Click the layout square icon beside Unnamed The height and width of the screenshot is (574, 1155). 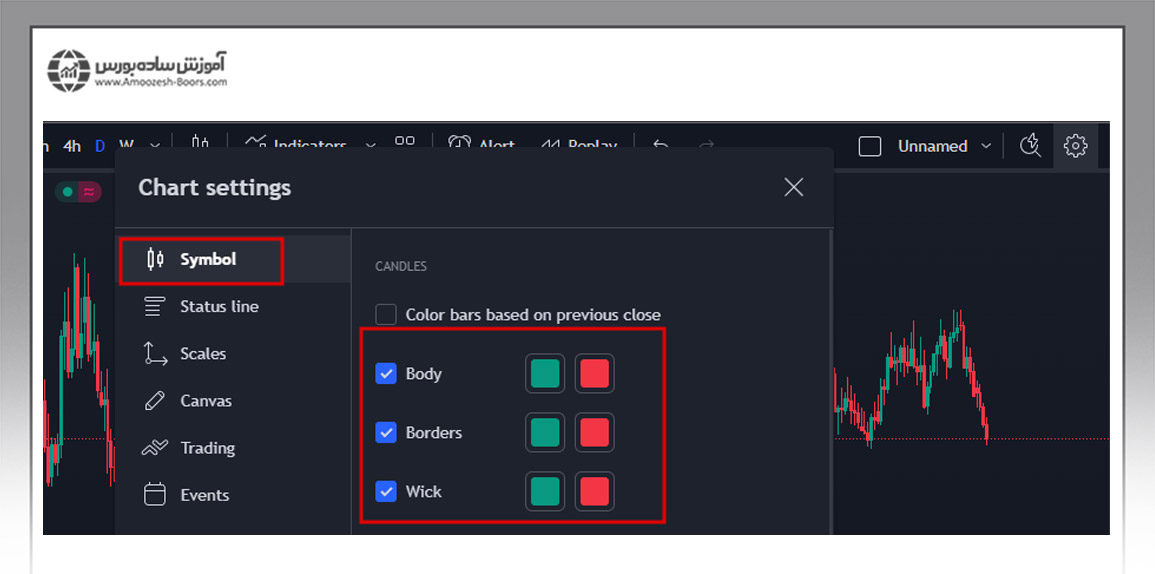(x=870, y=146)
